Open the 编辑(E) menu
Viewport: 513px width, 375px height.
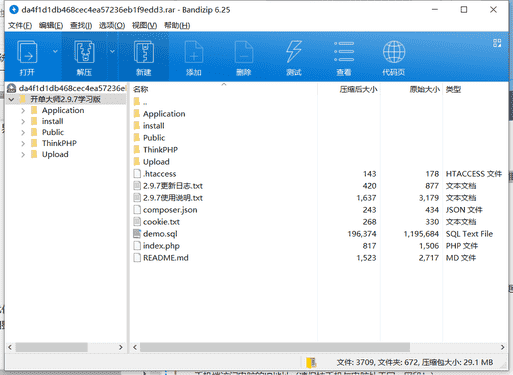pyautogui.click(x=51, y=25)
